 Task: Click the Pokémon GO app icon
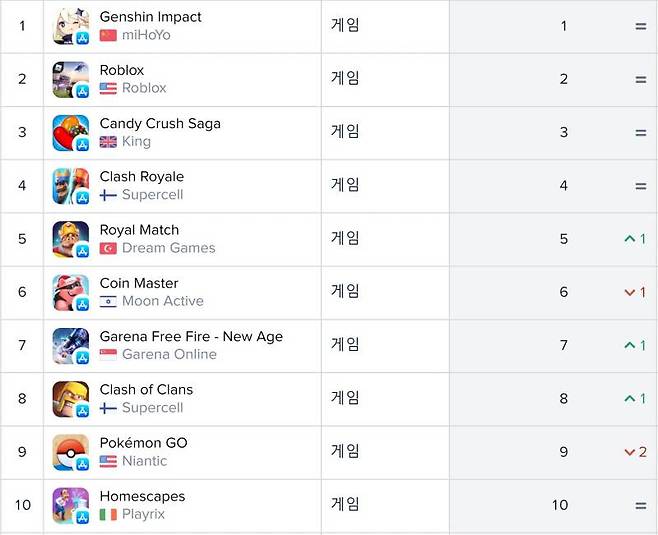[70, 452]
